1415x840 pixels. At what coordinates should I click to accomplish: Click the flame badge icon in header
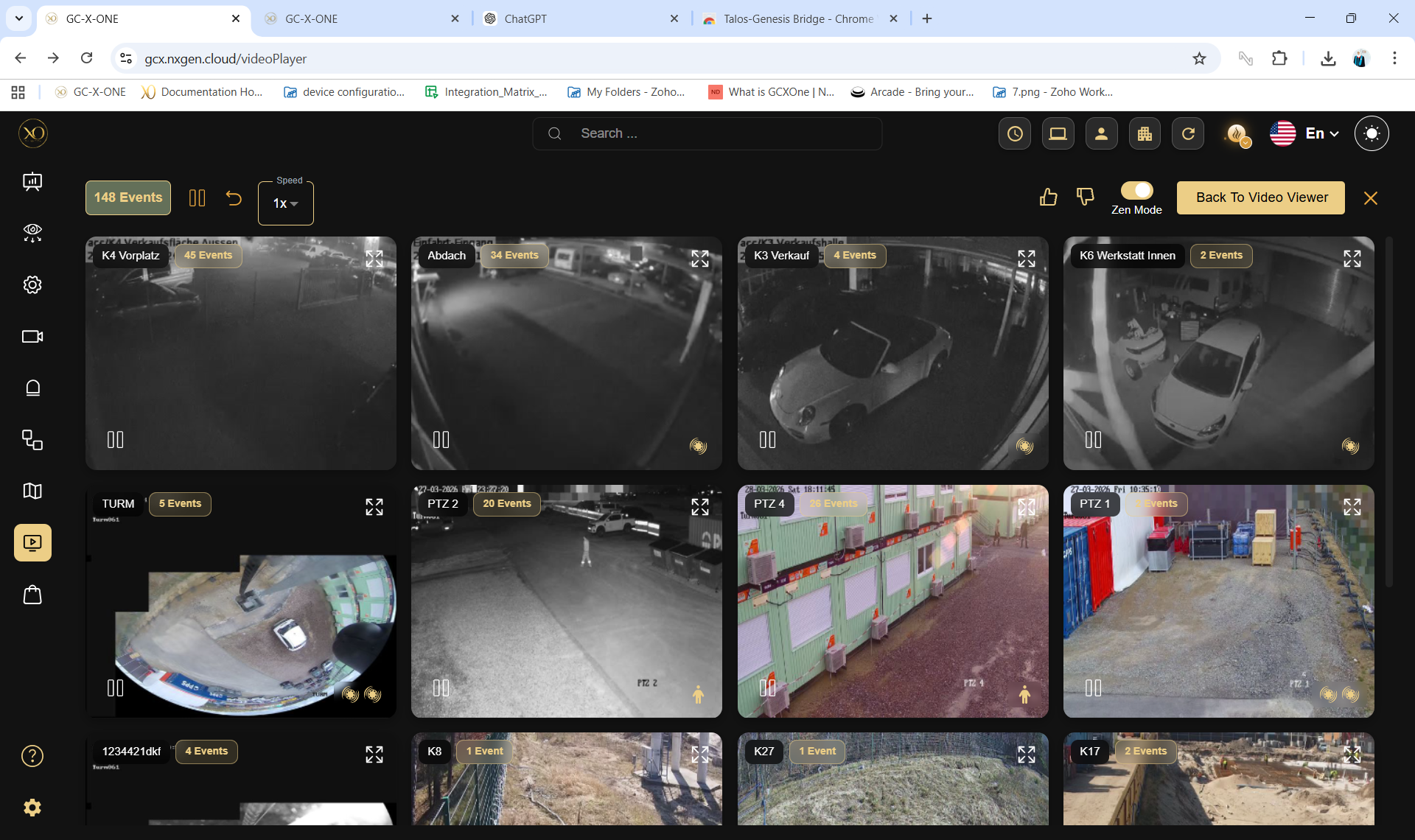point(1237,134)
